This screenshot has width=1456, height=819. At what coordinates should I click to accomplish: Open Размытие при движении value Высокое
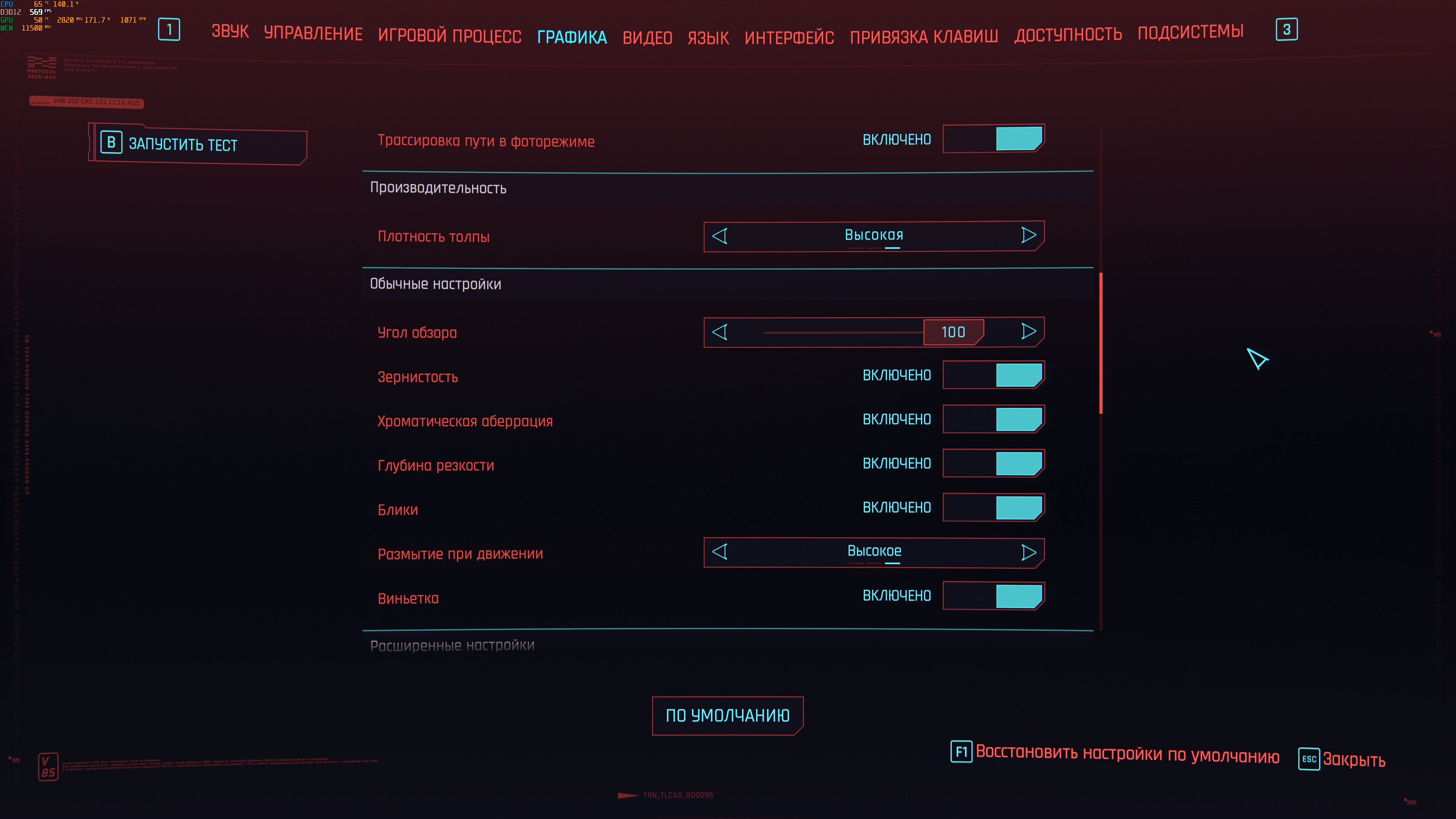[874, 551]
